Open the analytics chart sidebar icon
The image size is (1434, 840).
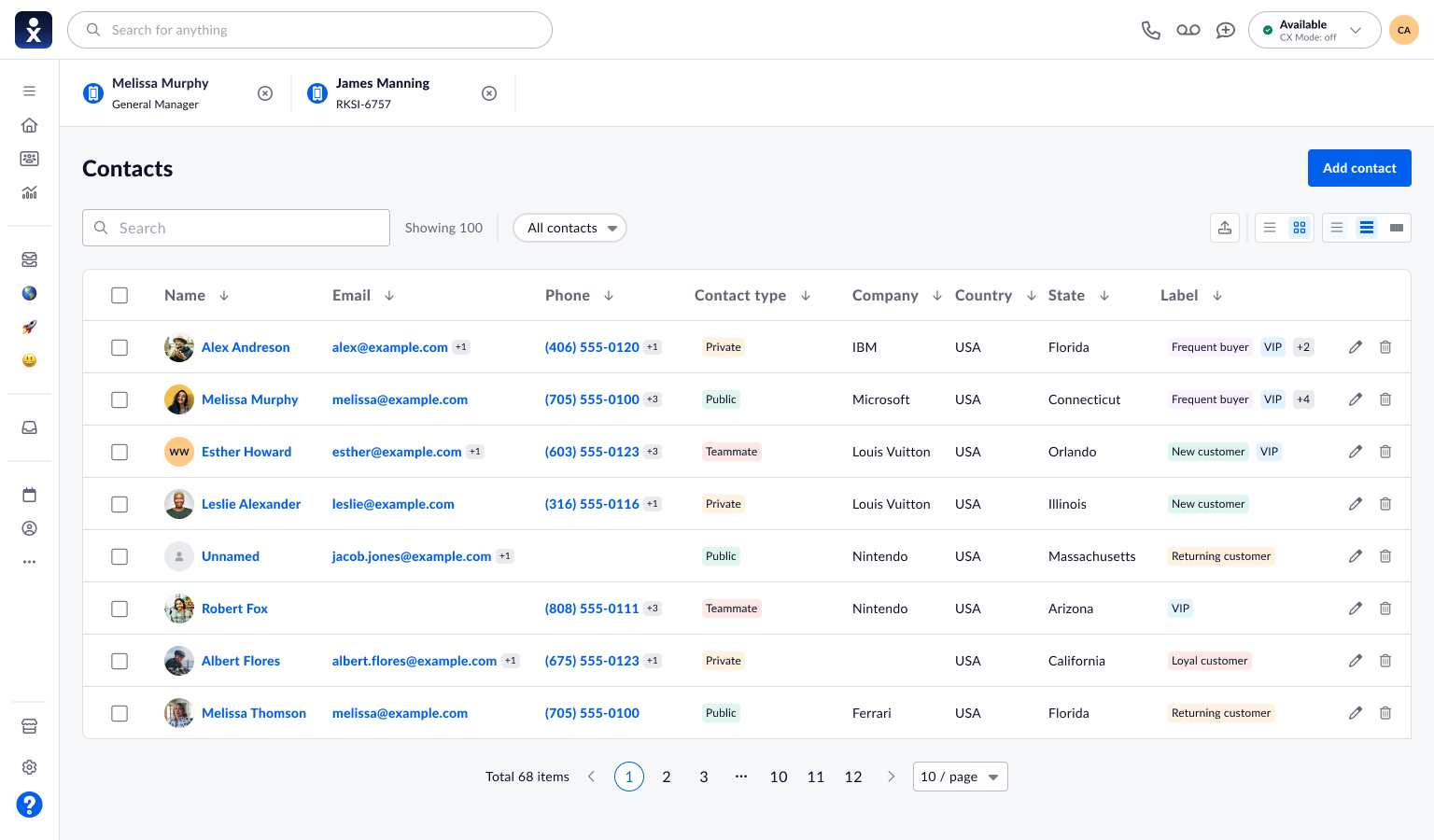(x=30, y=192)
